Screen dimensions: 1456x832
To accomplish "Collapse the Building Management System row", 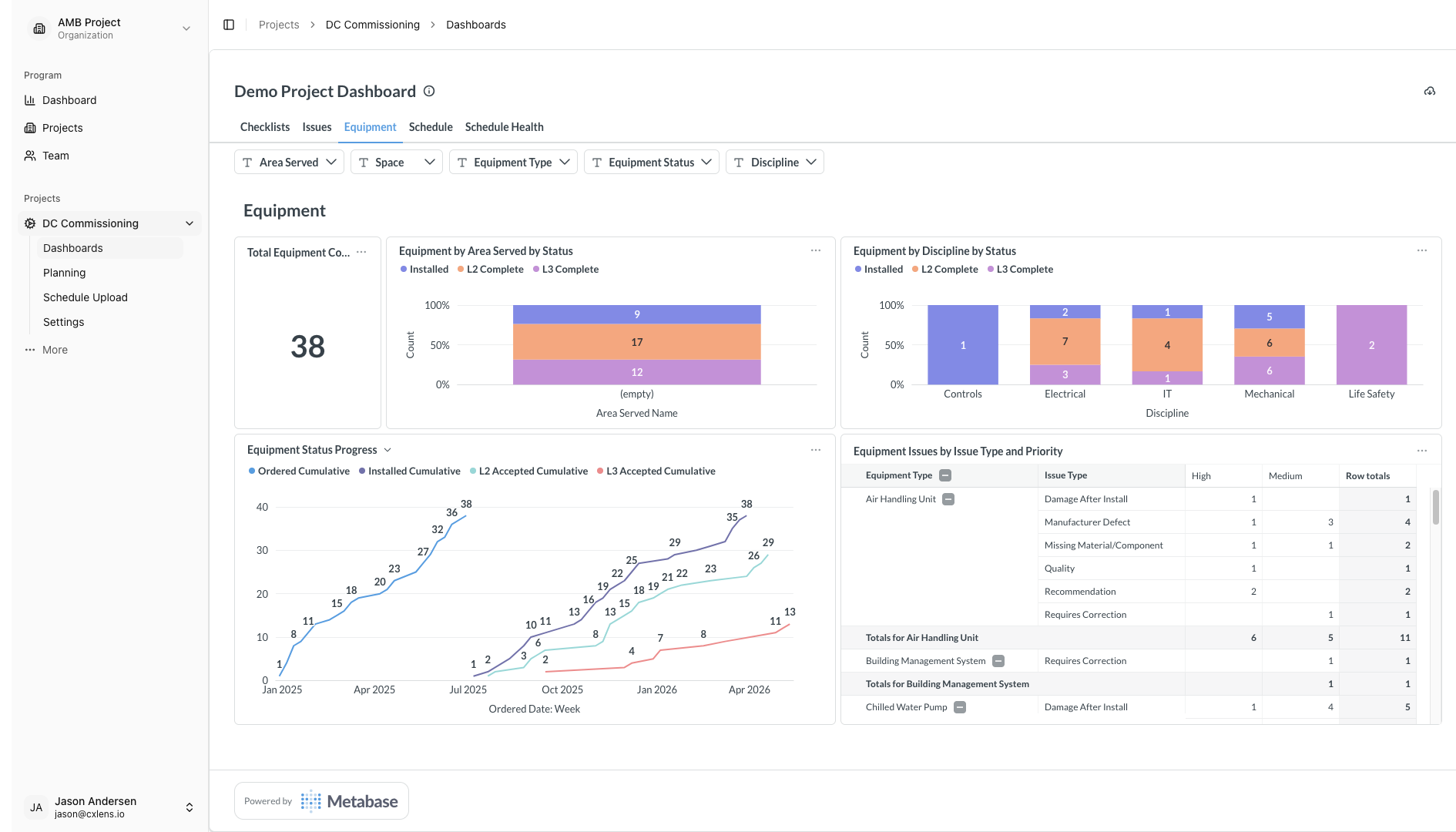I will click(x=998, y=661).
